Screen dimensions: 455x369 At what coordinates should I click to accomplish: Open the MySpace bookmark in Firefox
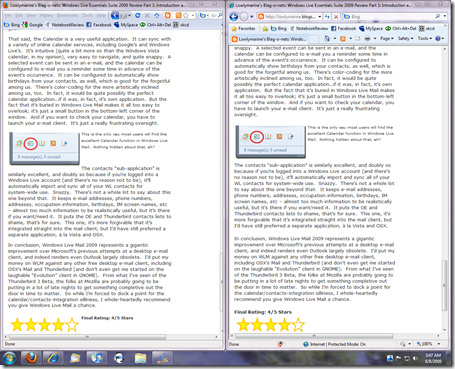[126, 25]
